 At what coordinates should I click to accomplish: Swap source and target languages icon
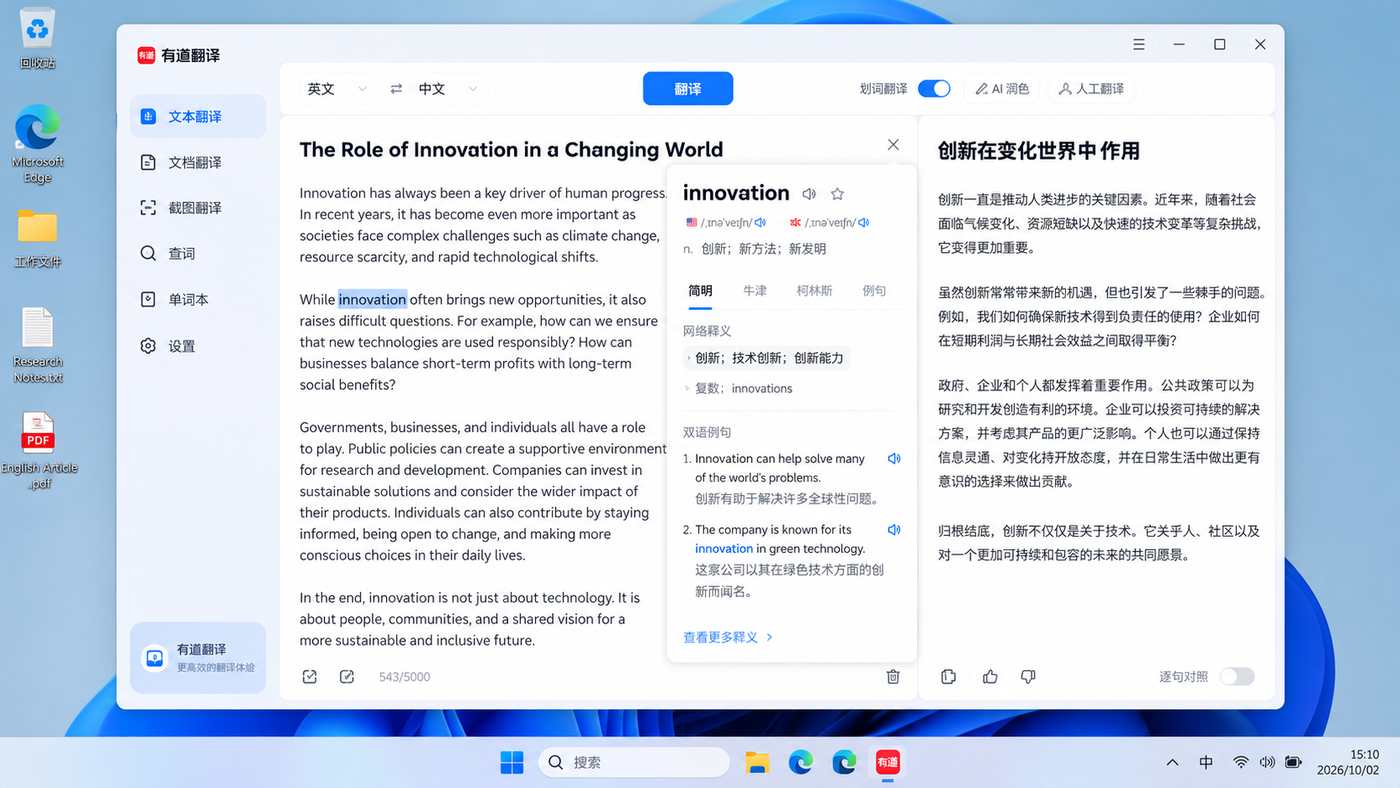[396, 89]
